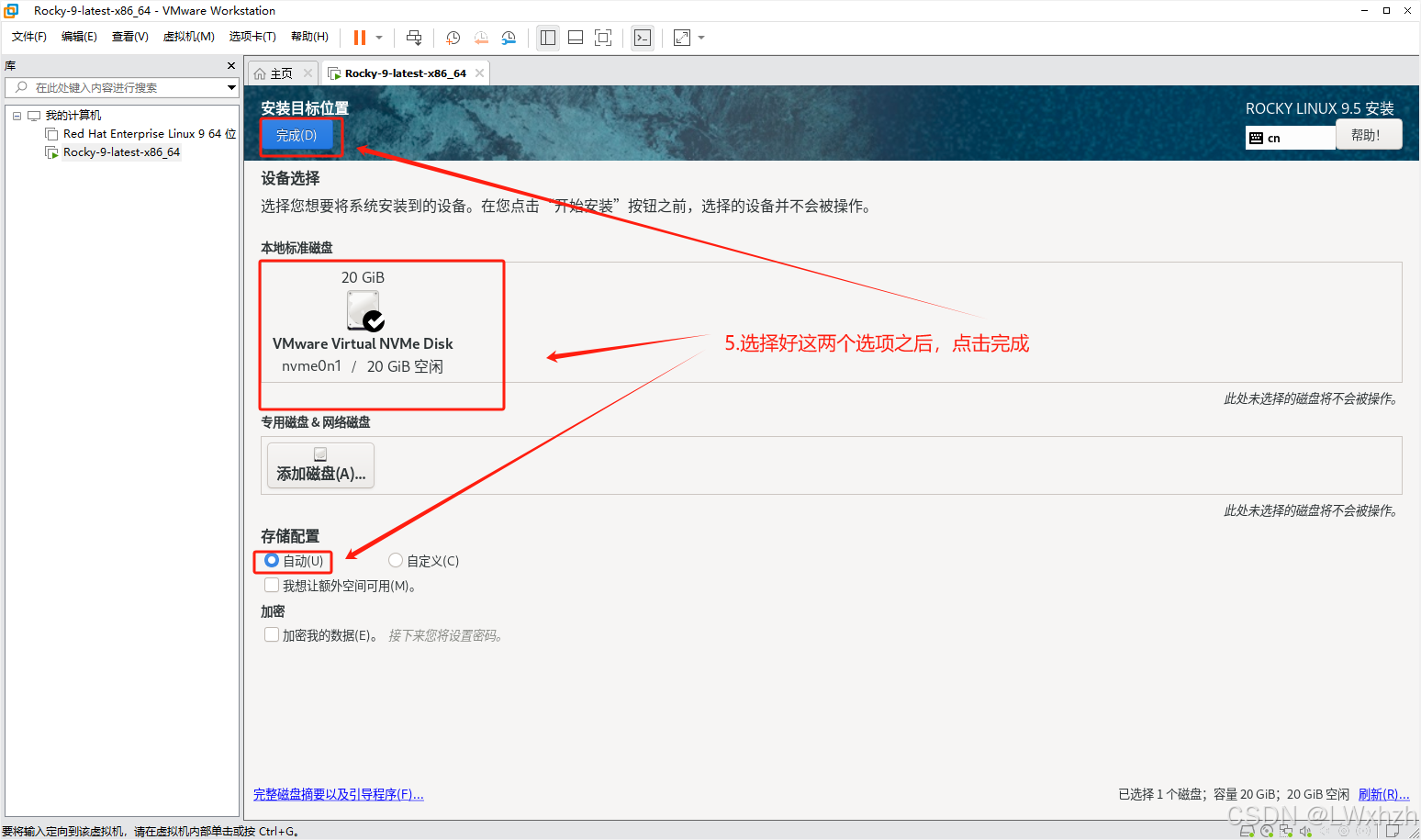The height and width of the screenshot is (840, 1421).
Task: Open the 虚拟机(M) menu
Action: (188, 37)
